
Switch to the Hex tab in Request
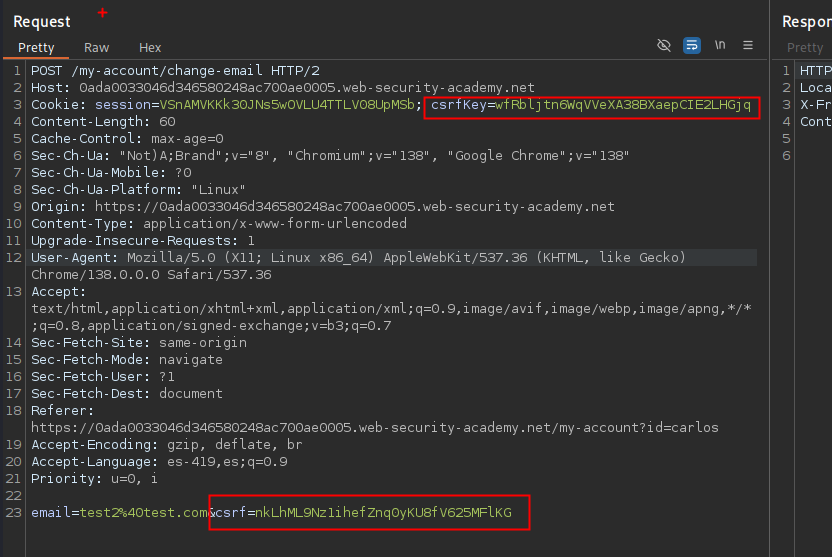150,48
